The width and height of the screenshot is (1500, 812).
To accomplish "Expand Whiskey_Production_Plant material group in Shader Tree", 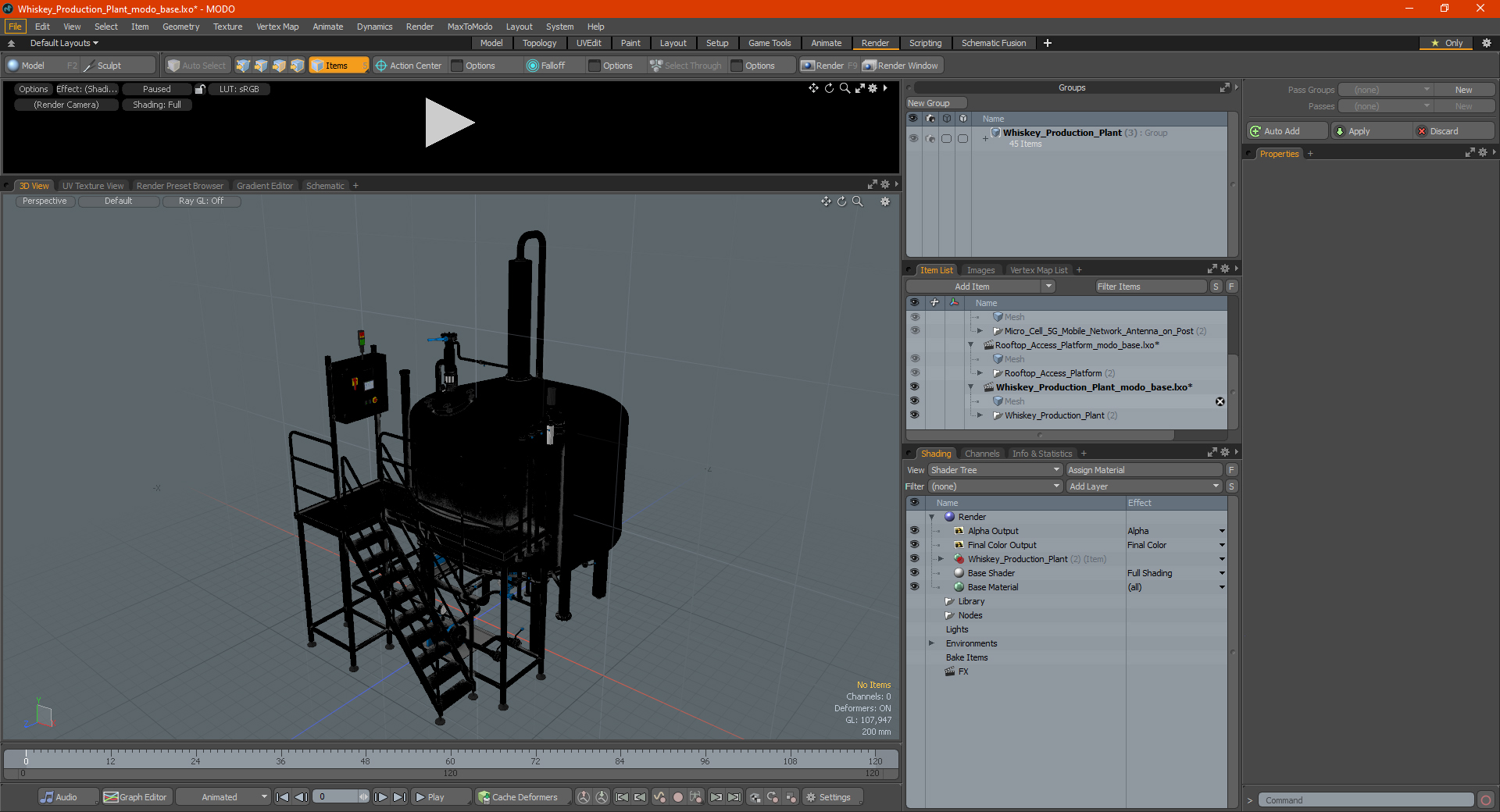I will tap(941, 559).
